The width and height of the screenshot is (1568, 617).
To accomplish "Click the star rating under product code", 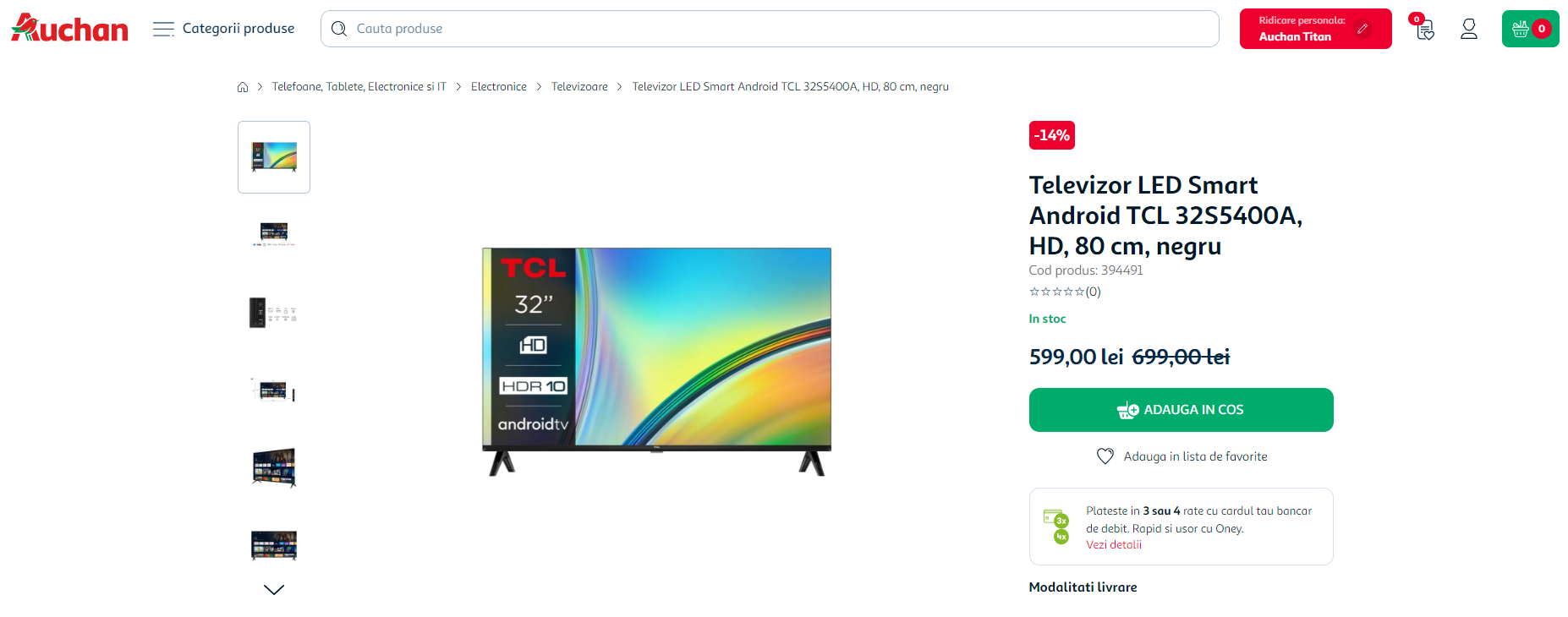I will click(1064, 292).
